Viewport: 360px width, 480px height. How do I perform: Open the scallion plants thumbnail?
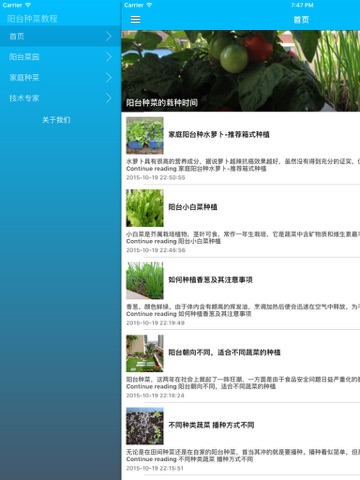[x=145, y=281]
